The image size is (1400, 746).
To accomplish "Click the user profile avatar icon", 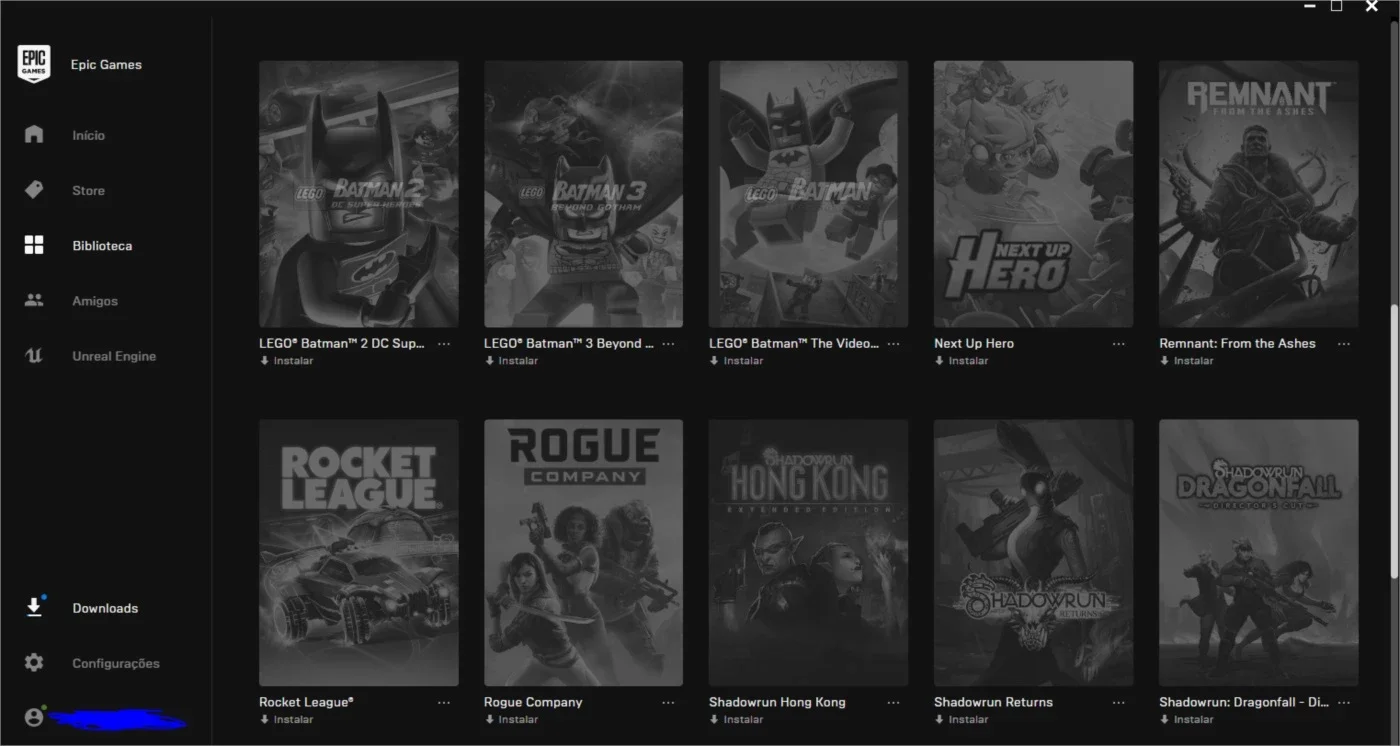I will click(x=34, y=717).
